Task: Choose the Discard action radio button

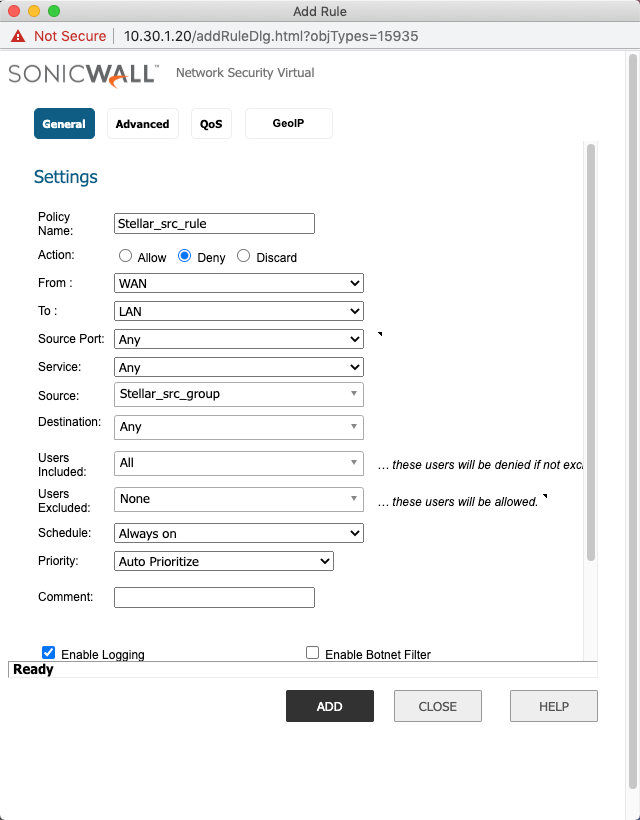Action: click(243, 256)
